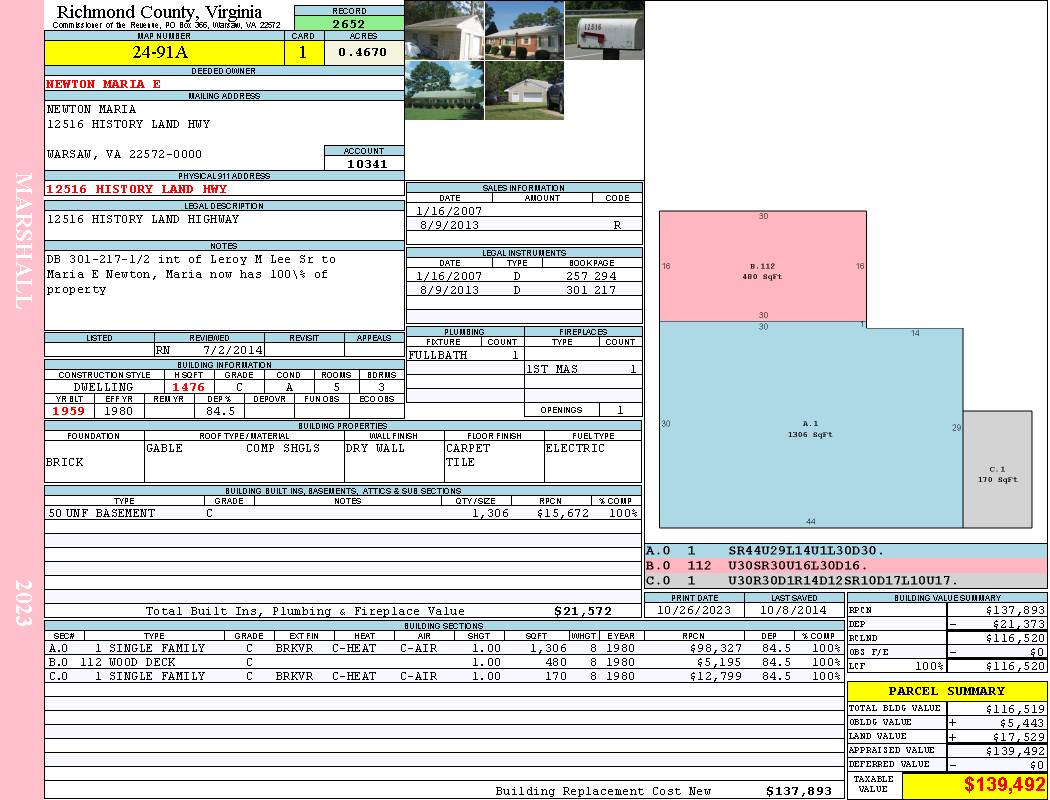1050x800 pixels.
Task: Click account number 10341
Action: click(367, 163)
